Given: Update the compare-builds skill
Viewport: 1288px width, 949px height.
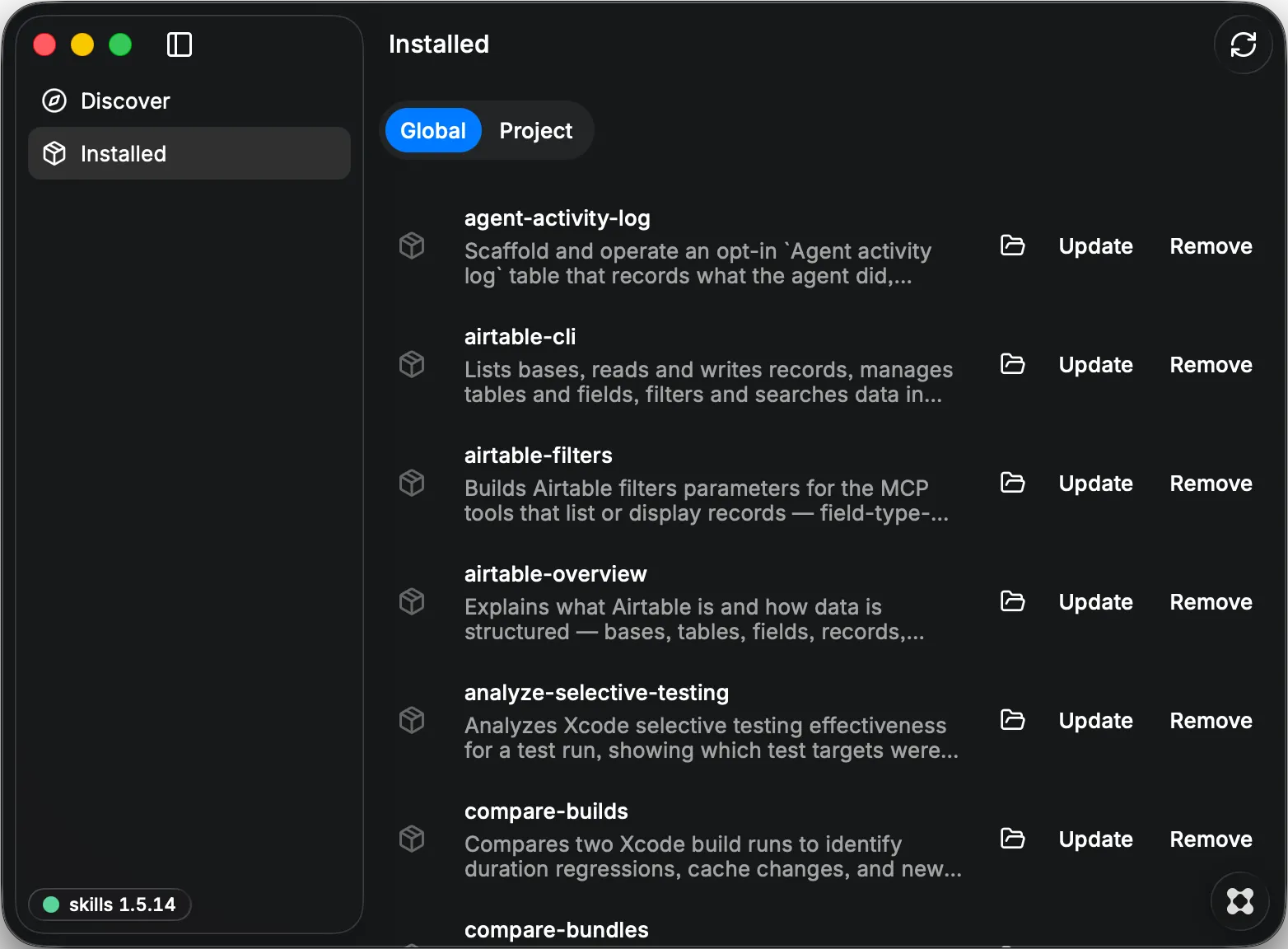Looking at the screenshot, I should (x=1095, y=839).
